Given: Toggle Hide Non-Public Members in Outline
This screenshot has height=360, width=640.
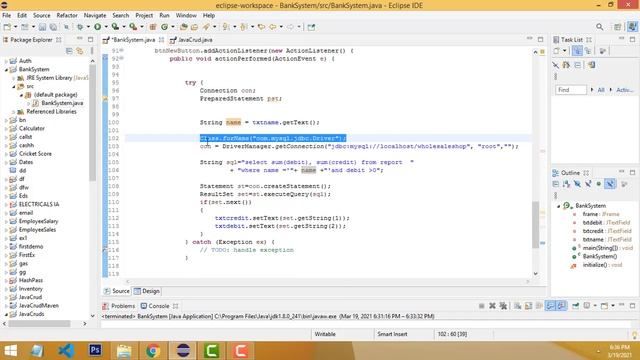Looking at the screenshot, I should (x=599, y=184).
